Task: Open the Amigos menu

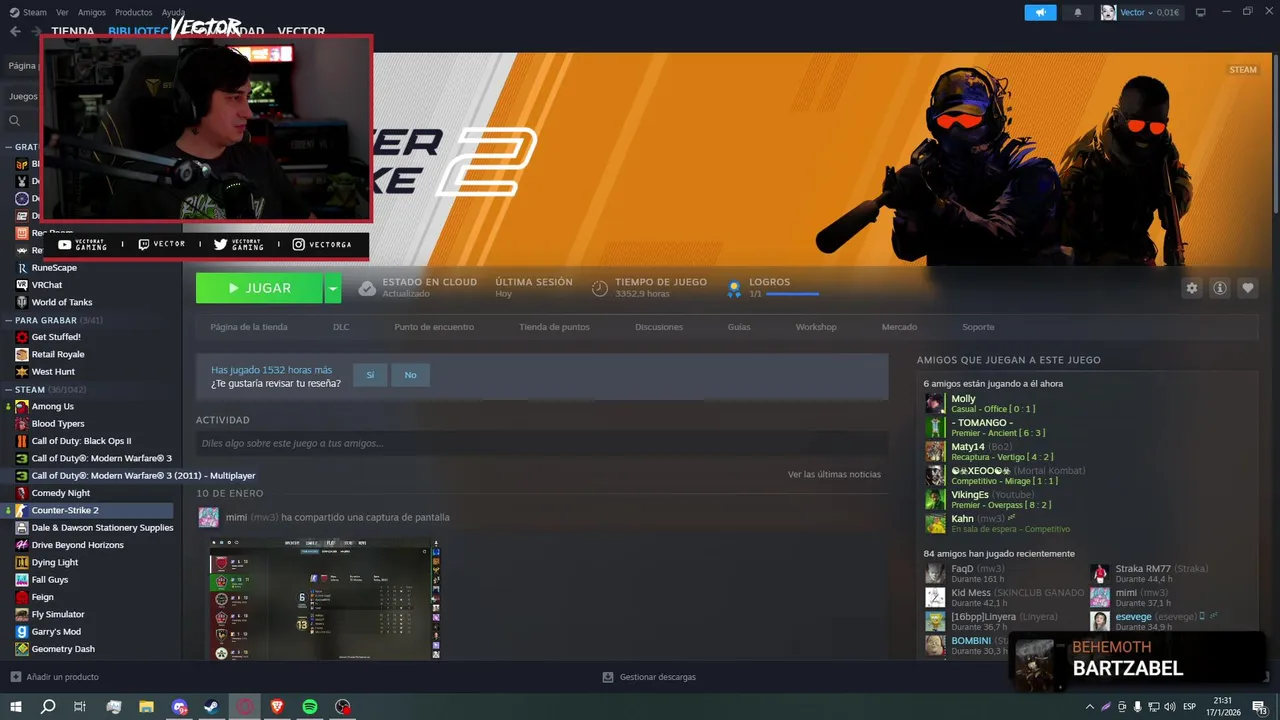Action: tap(92, 12)
